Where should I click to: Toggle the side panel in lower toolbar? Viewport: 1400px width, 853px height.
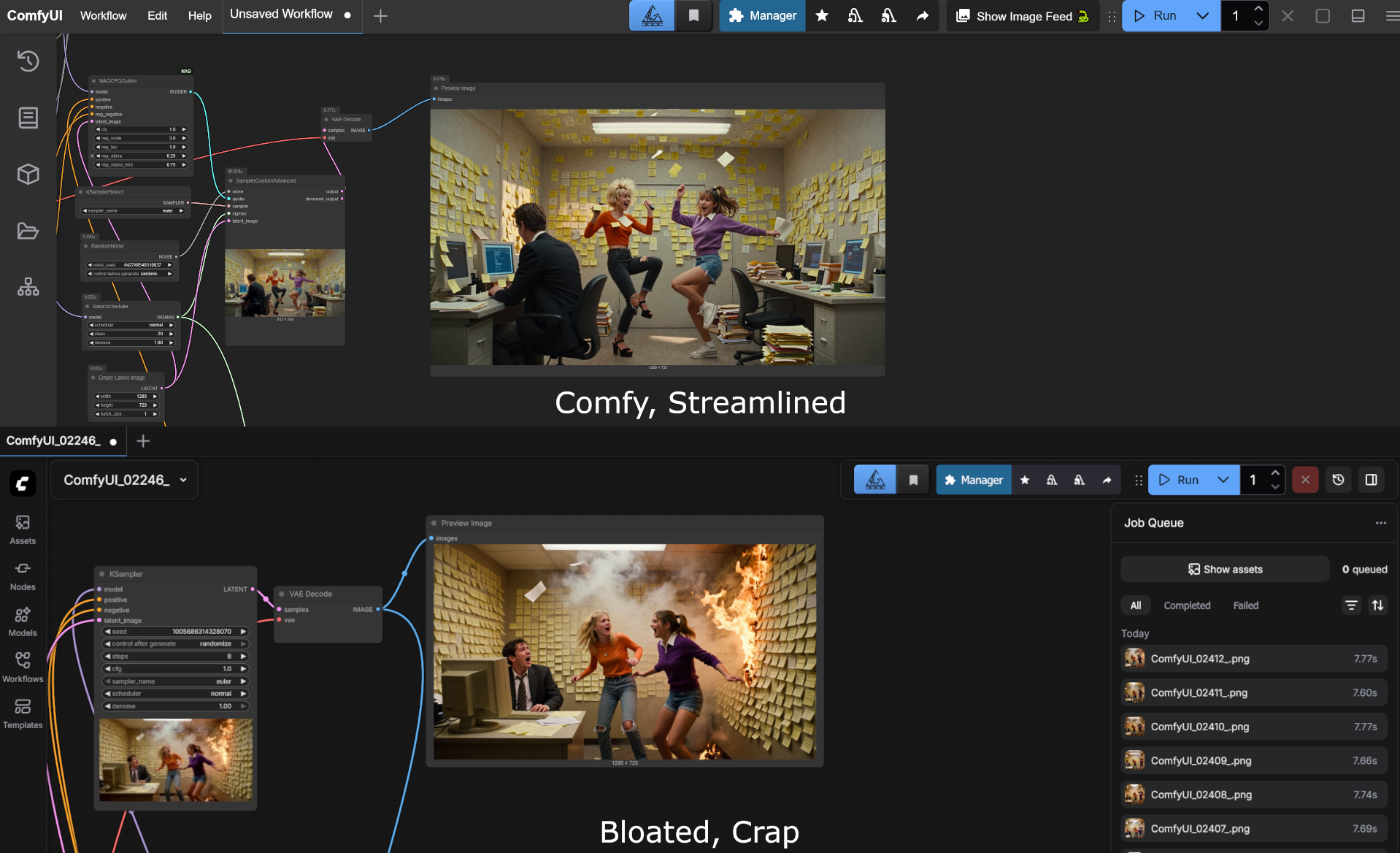click(x=1371, y=480)
